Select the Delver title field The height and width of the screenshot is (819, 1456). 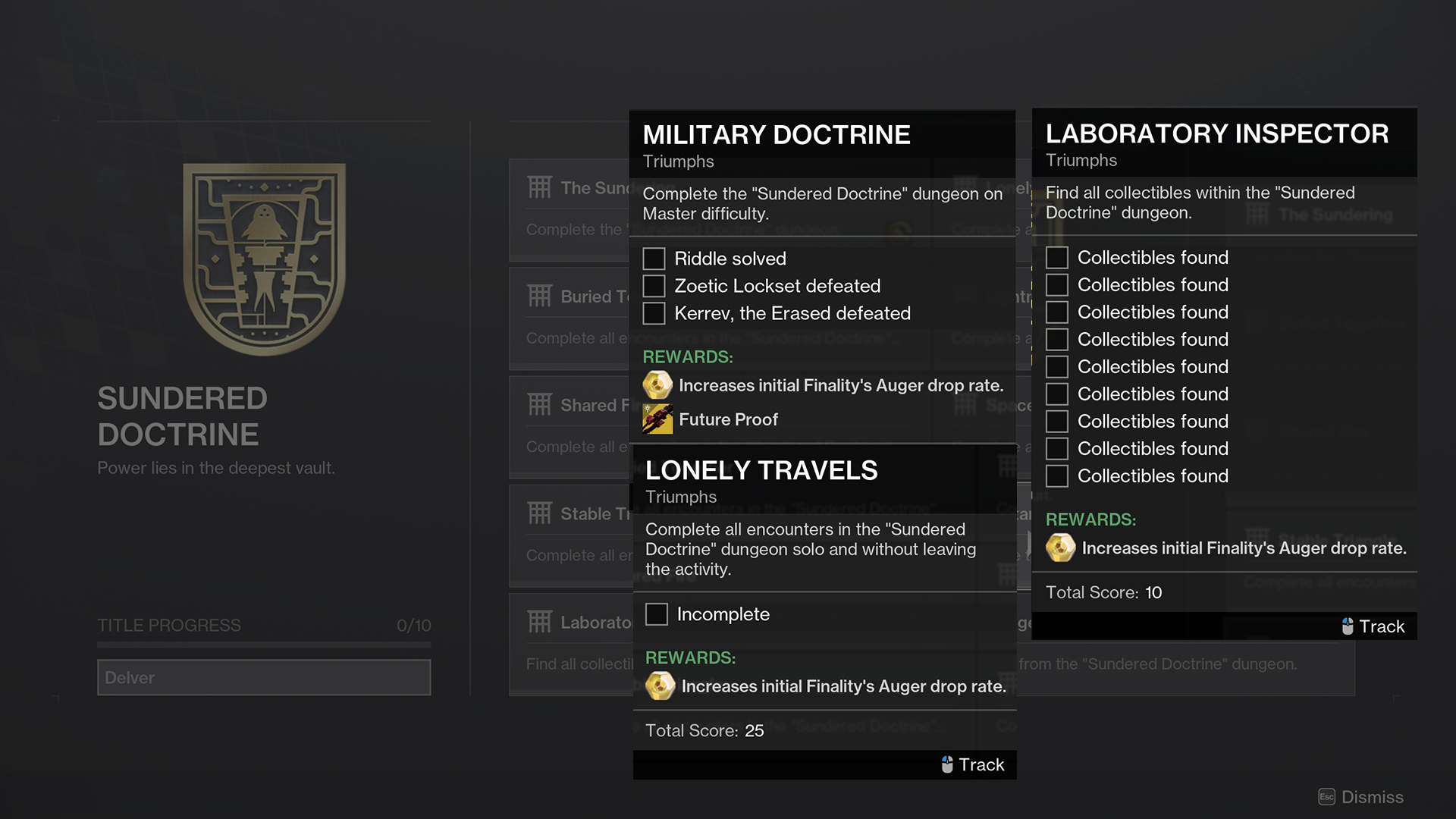click(264, 677)
